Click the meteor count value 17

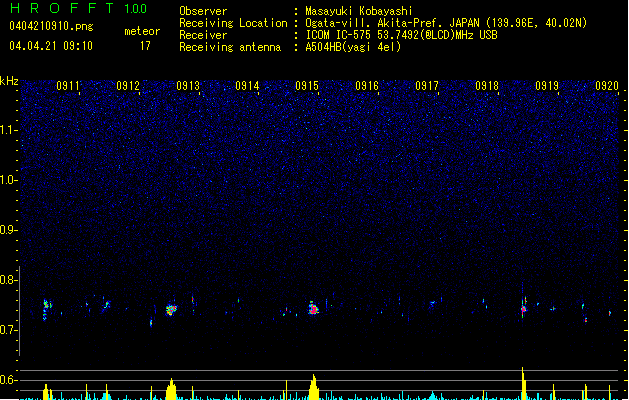pyautogui.click(x=145, y=46)
